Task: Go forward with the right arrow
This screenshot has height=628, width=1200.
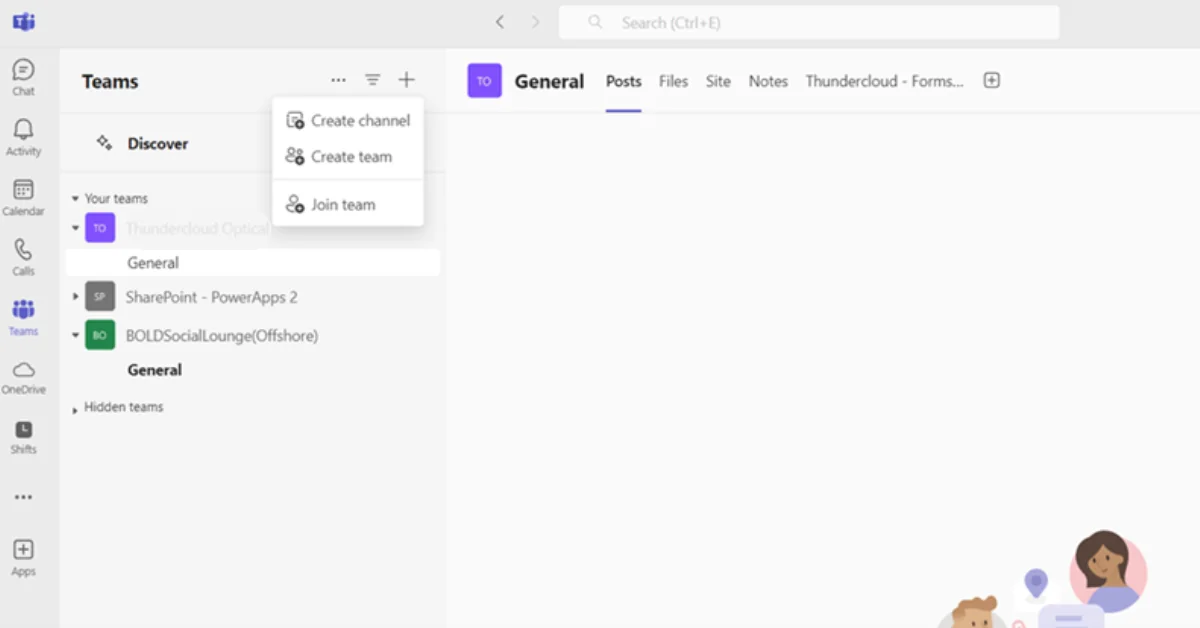Action: [535, 22]
